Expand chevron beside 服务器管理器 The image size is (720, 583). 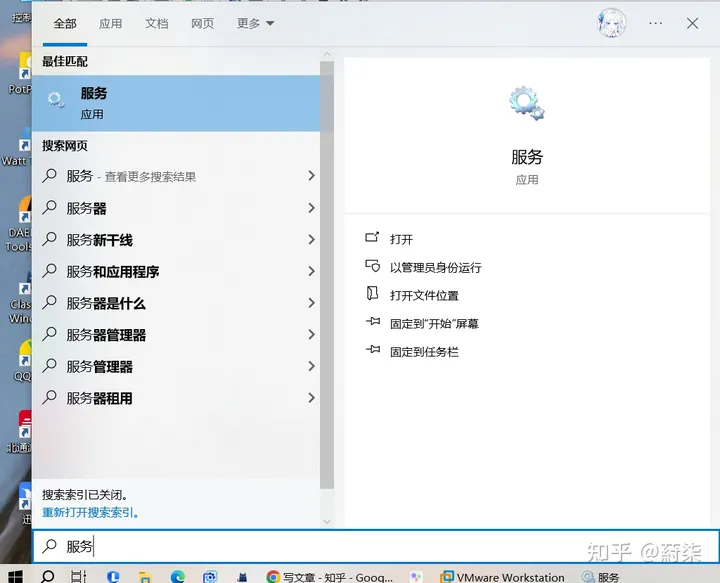tap(311, 335)
